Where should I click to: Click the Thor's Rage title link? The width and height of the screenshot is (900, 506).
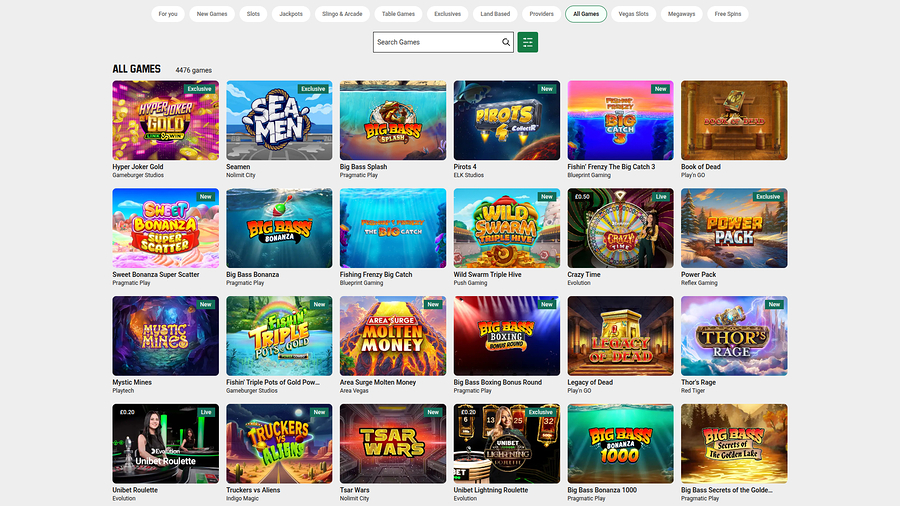pos(698,383)
